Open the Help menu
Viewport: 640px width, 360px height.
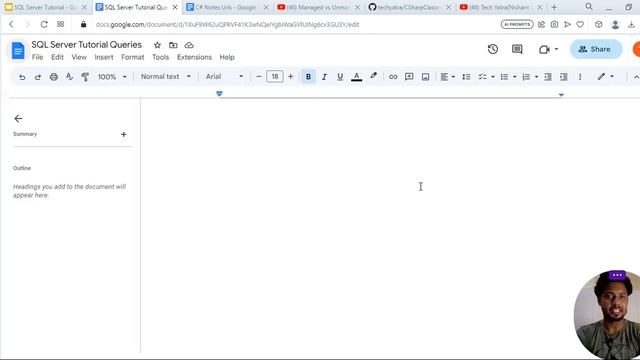click(x=227, y=57)
